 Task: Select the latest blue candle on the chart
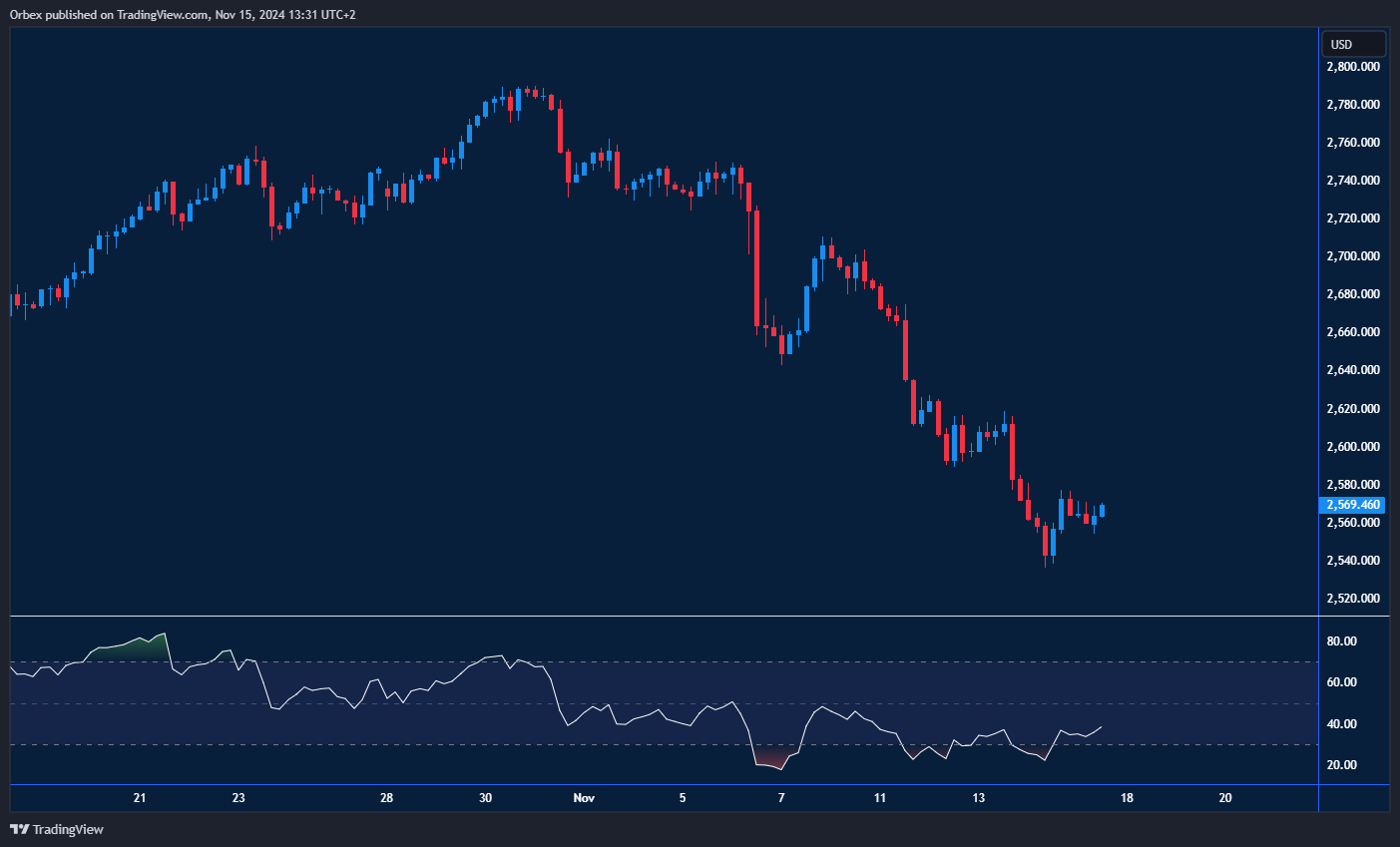point(1102,511)
